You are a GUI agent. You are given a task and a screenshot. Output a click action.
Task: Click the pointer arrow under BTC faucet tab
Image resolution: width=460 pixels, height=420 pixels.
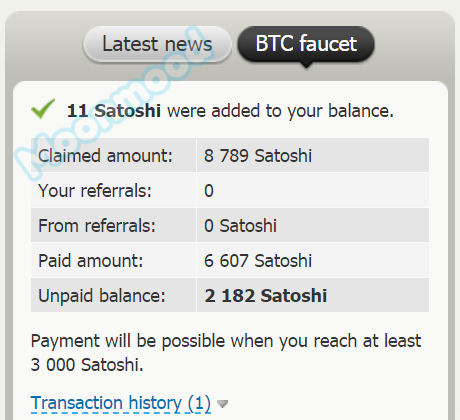click(306, 65)
